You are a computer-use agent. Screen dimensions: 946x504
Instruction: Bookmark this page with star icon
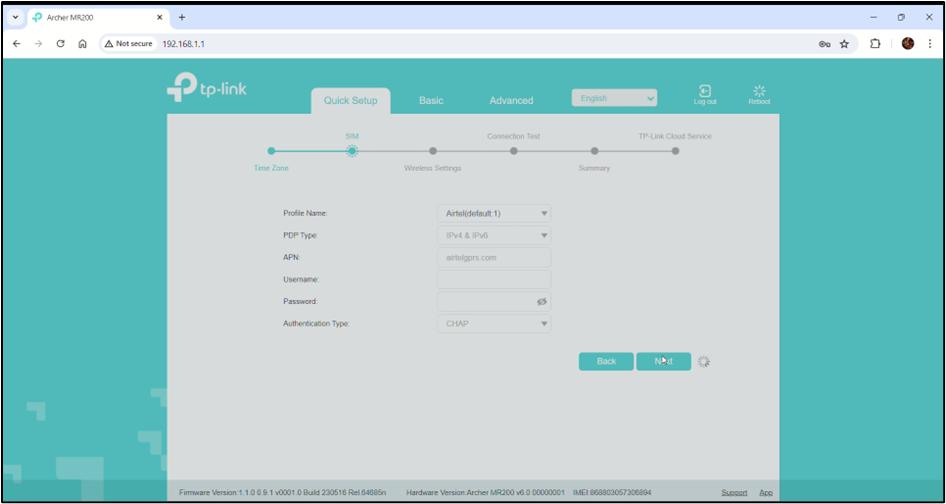click(x=844, y=44)
